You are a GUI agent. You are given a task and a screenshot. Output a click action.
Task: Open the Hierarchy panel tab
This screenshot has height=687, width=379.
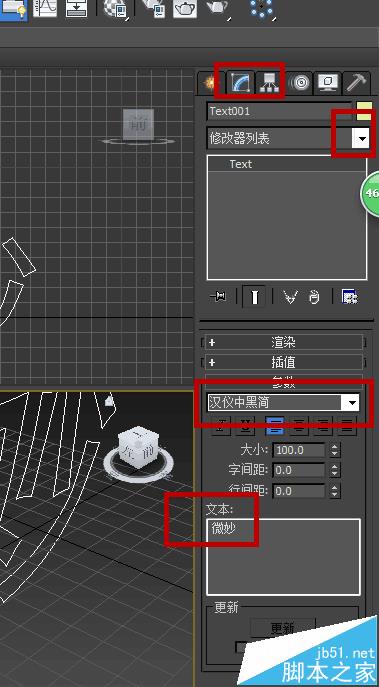point(269,83)
